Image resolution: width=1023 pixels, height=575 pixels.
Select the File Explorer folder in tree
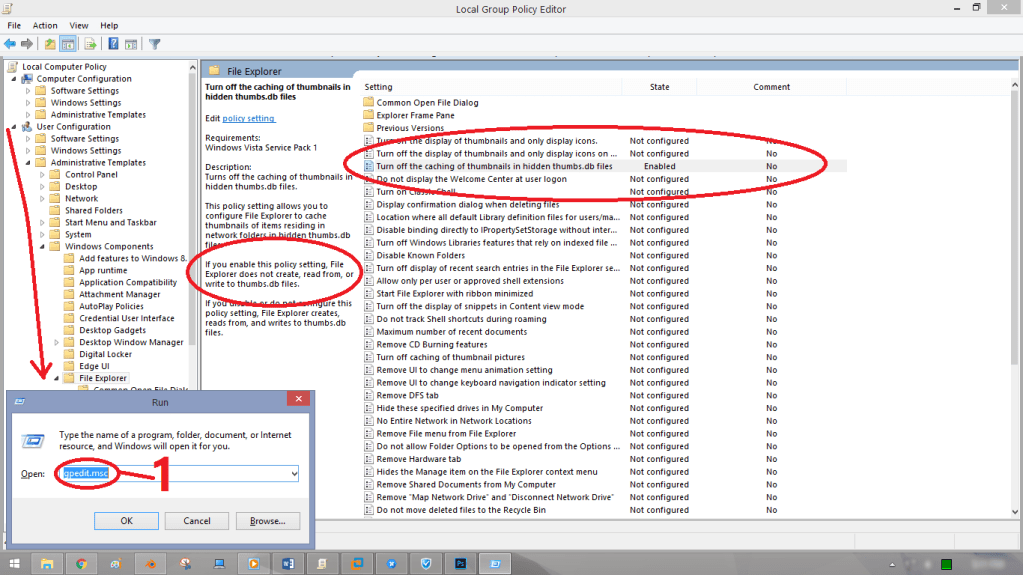click(102, 378)
